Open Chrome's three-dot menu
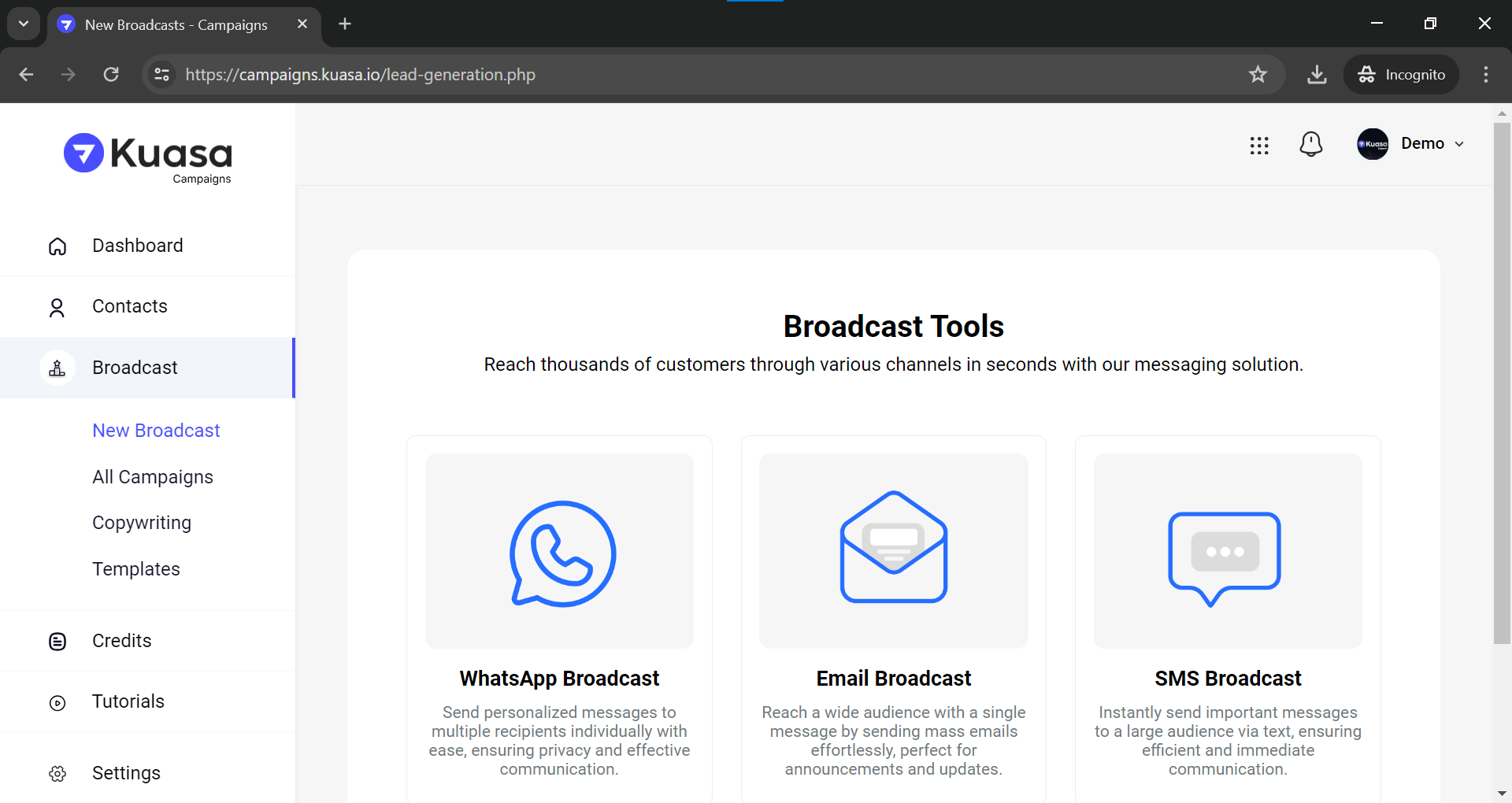The width and height of the screenshot is (1512, 803). (1485, 75)
